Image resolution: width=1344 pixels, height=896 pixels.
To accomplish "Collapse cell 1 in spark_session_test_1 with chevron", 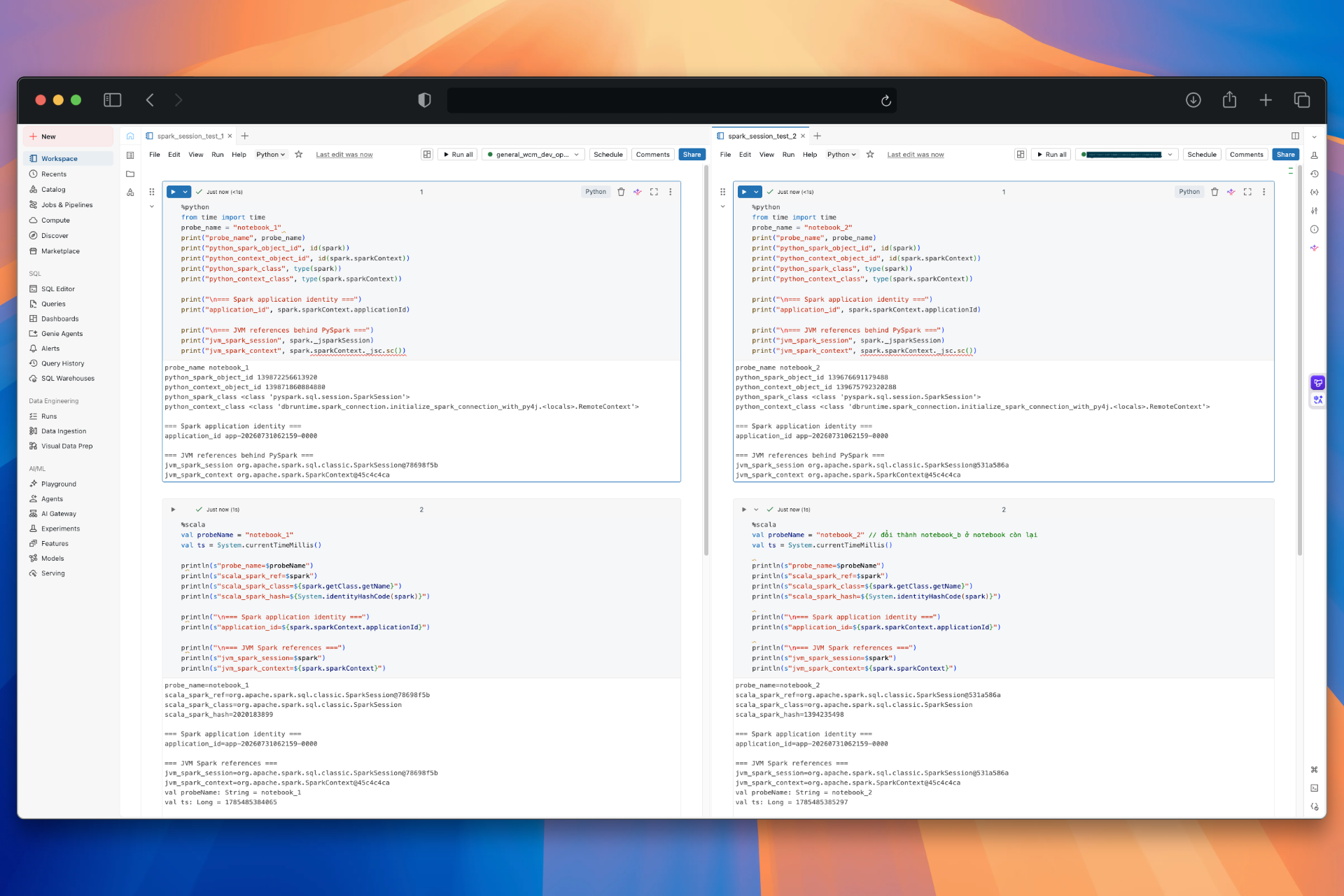I will point(152,207).
